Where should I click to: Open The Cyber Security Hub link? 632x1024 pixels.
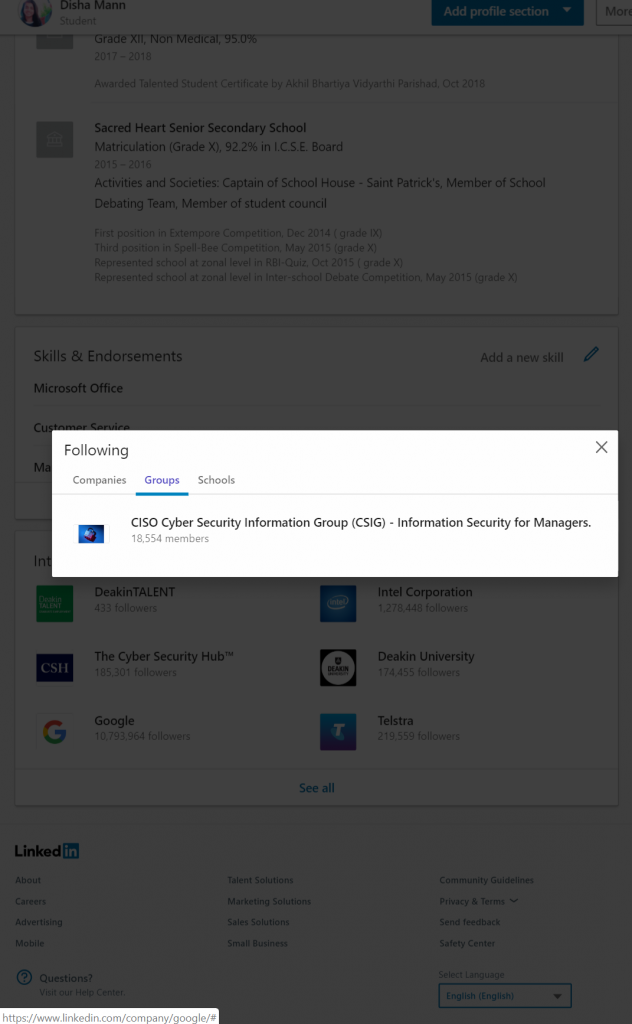[x=164, y=656]
